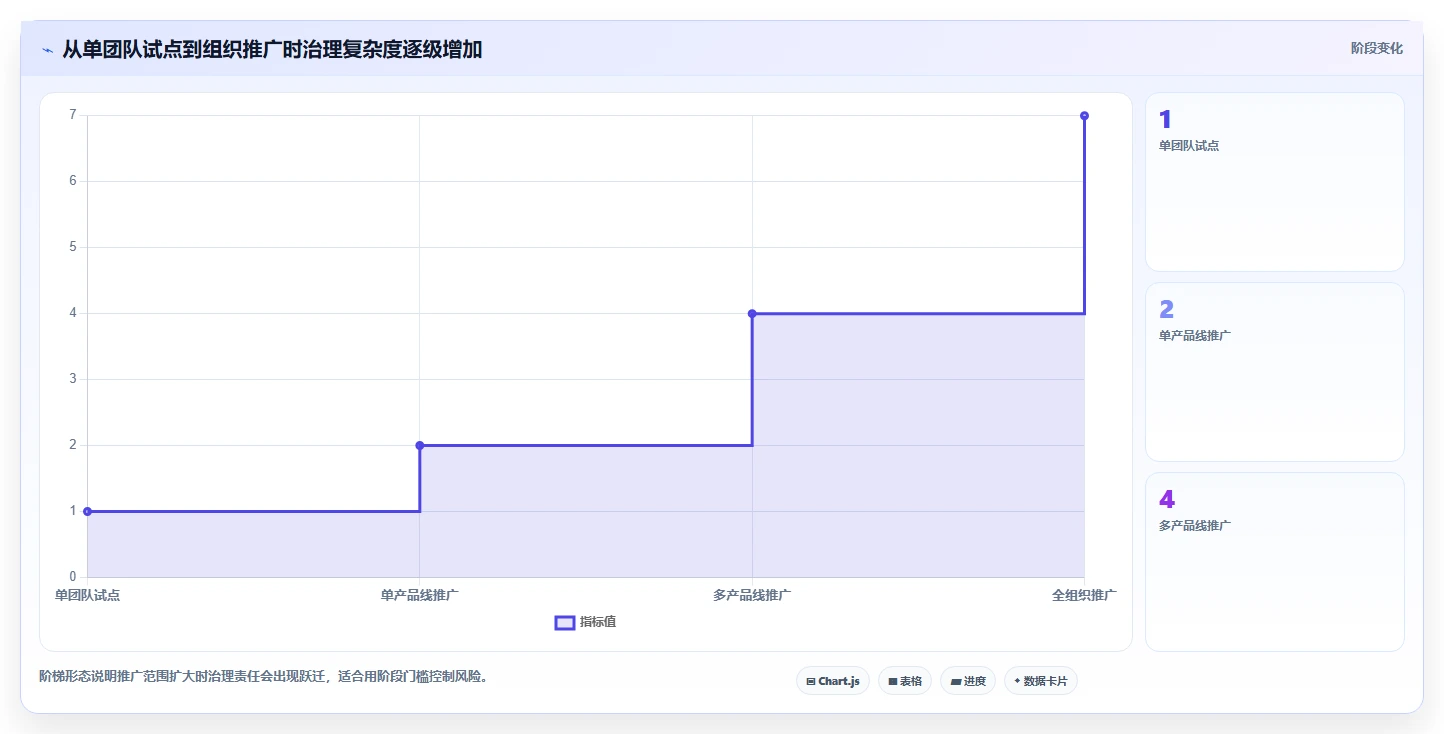Screen dimensions: 1444x734
Task: Click the data point at 单团队试点
Action: pyautogui.click(x=87, y=511)
